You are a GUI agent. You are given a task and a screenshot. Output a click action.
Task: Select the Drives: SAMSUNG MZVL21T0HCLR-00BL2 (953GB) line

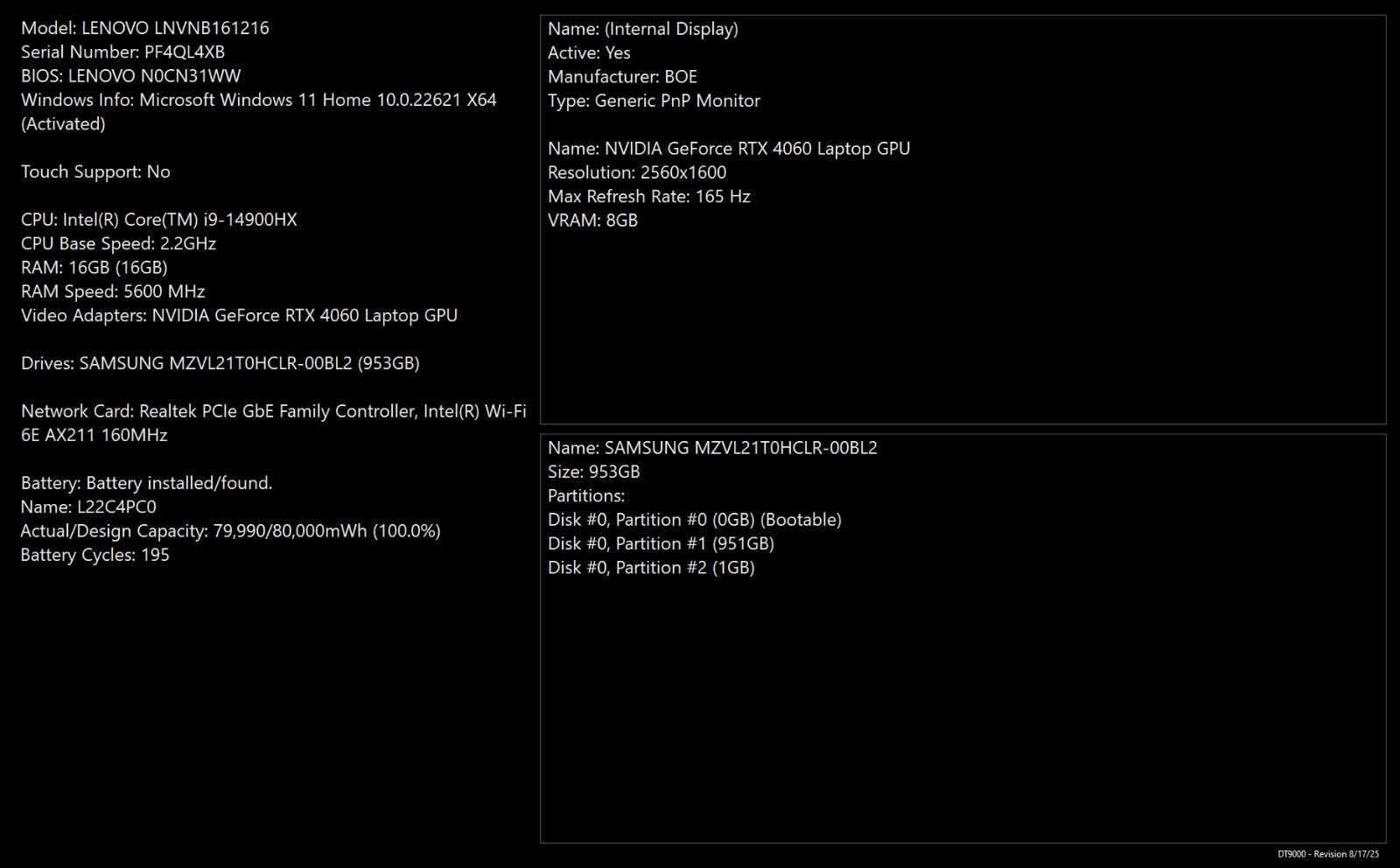220,363
